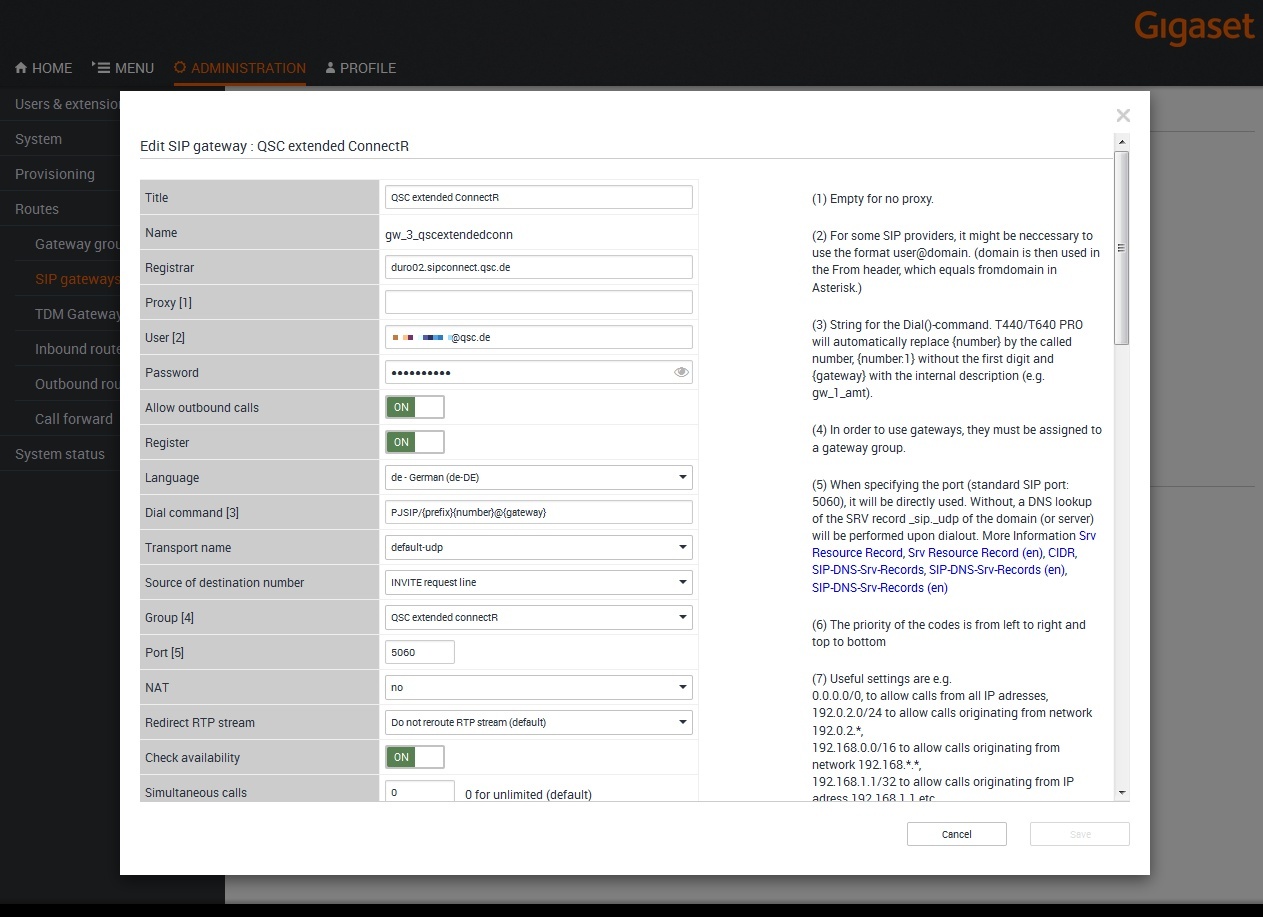Image resolution: width=1263 pixels, height=917 pixels.
Task: Open Source of destination number dropdown
Action: point(539,582)
